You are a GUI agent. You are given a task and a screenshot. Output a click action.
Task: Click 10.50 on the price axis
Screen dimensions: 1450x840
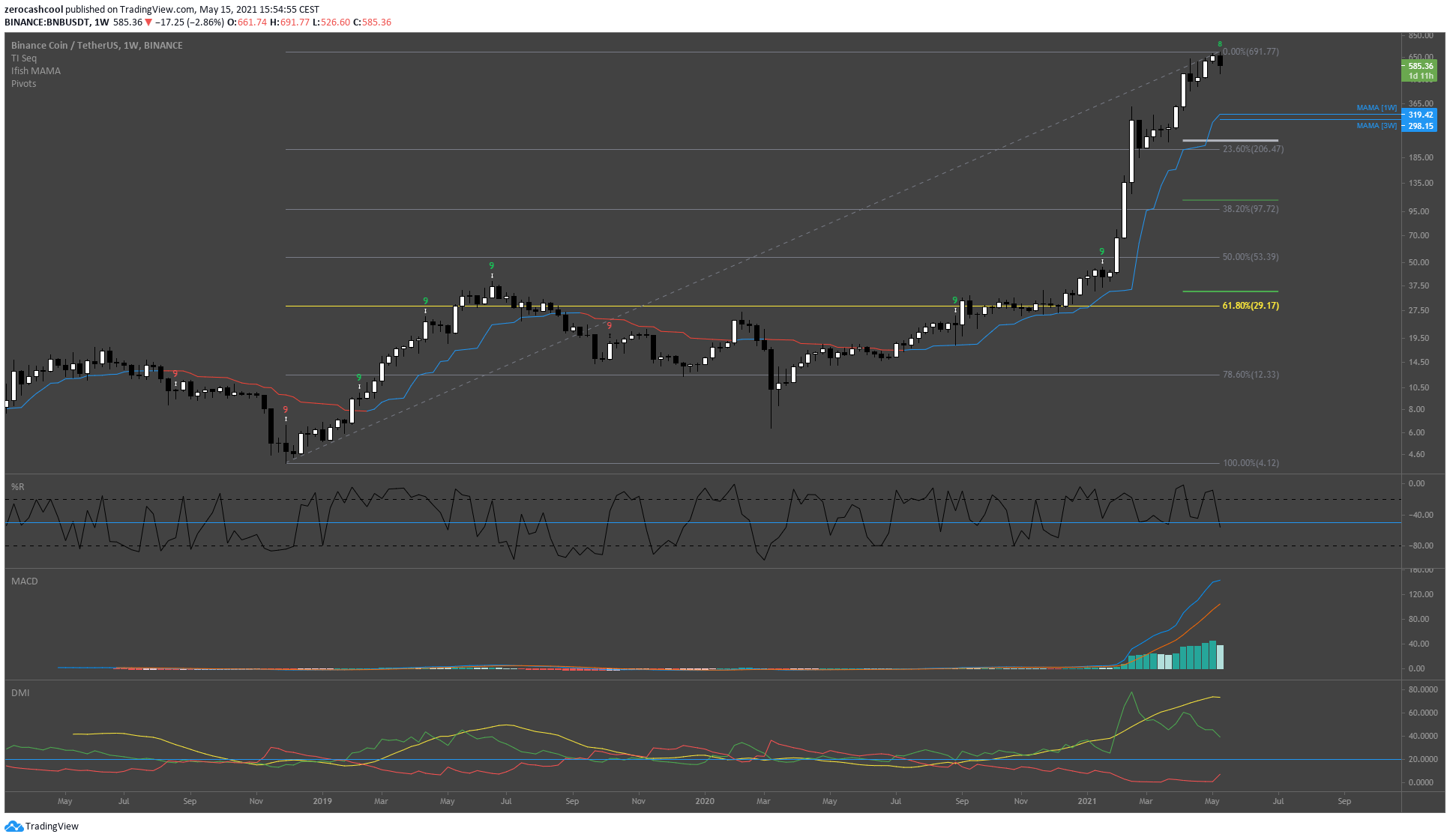point(1419,387)
